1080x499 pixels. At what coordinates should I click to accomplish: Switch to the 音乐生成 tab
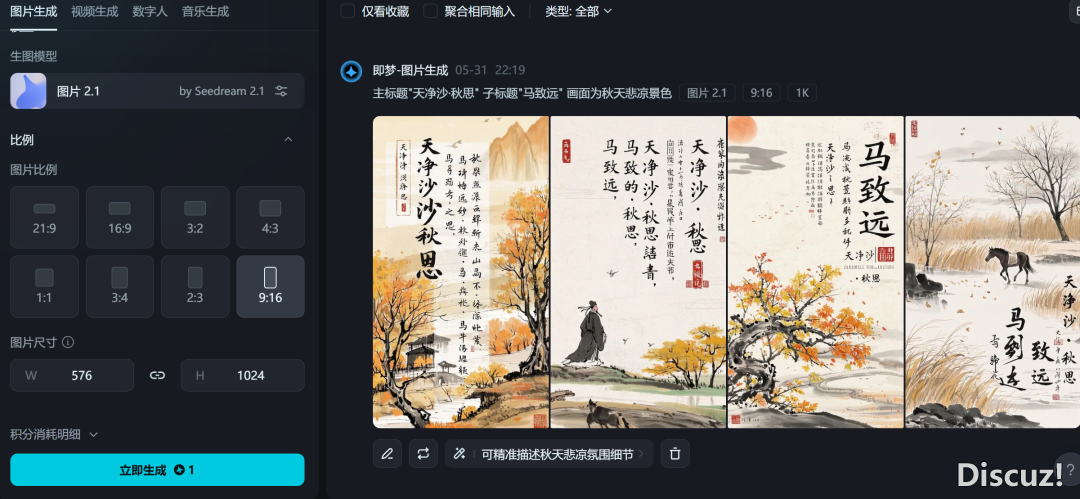pos(205,12)
